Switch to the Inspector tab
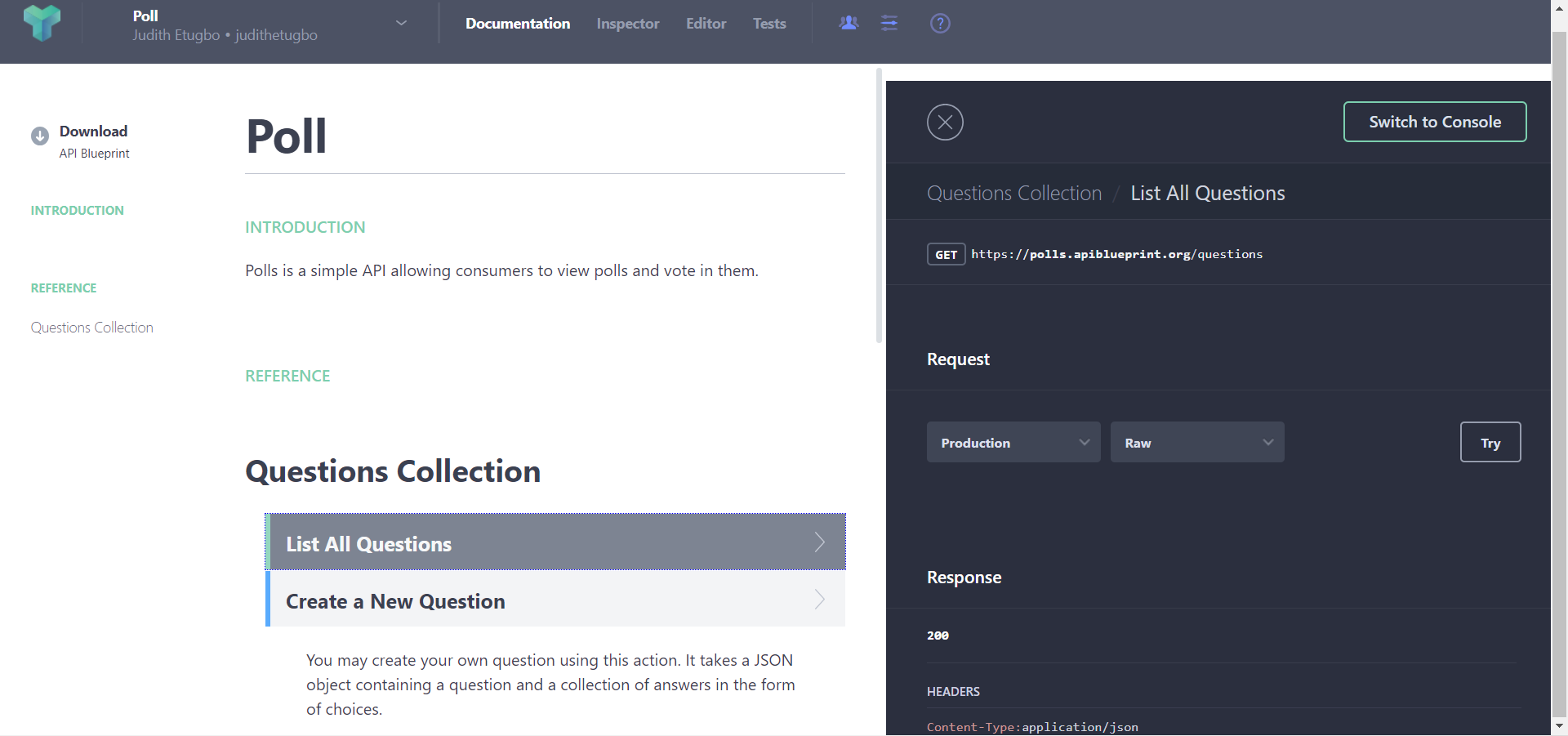The width and height of the screenshot is (1568, 736). tap(627, 24)
